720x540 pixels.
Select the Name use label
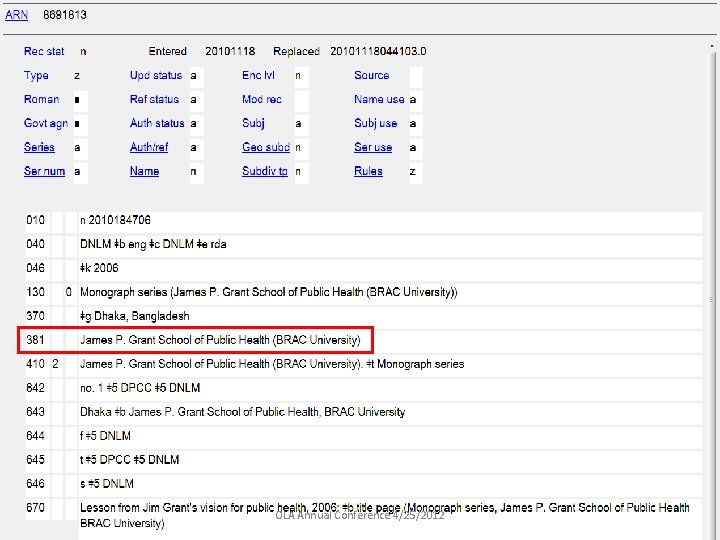(379, 99)
